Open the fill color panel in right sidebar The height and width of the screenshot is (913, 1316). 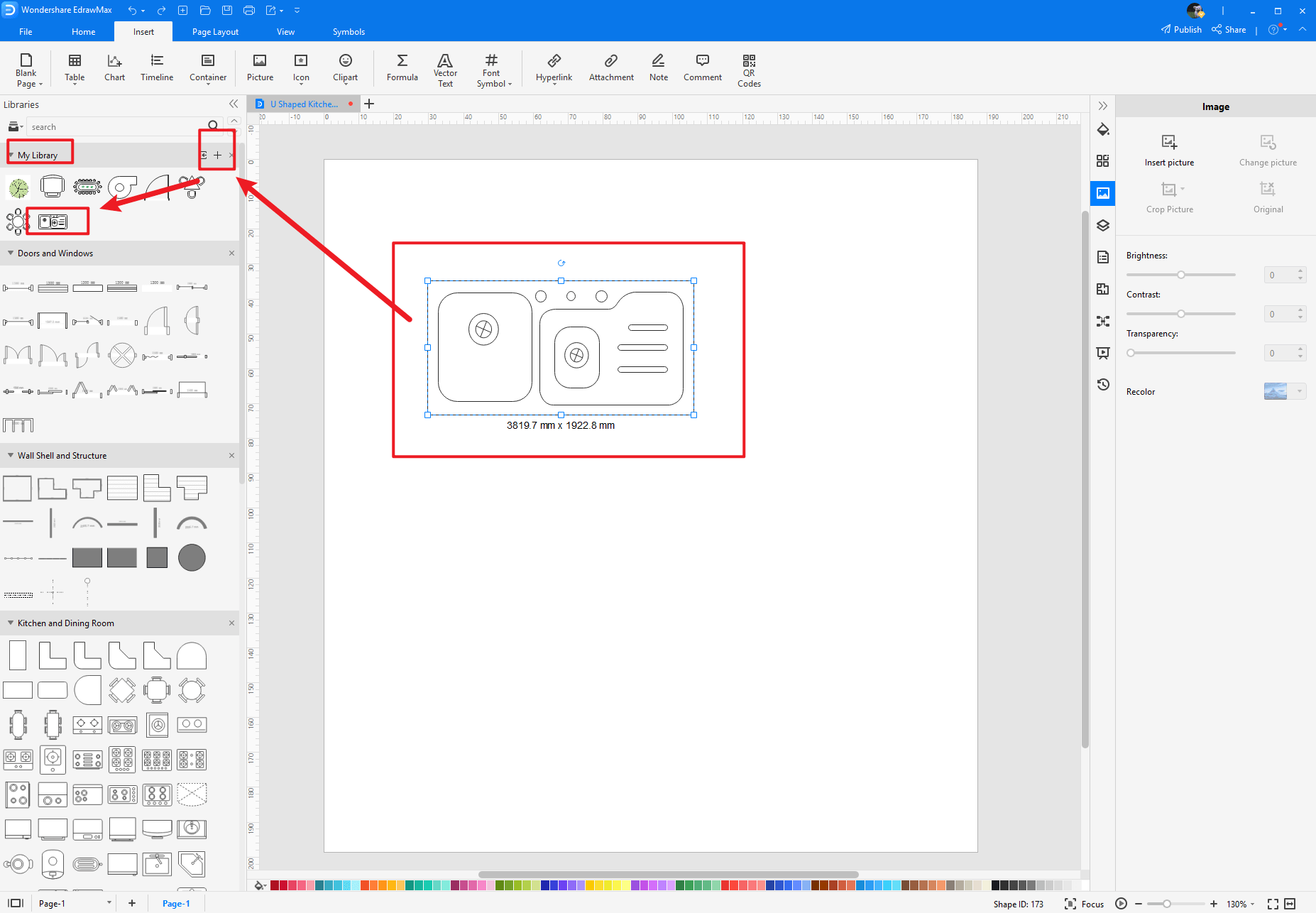(1103, 130)
